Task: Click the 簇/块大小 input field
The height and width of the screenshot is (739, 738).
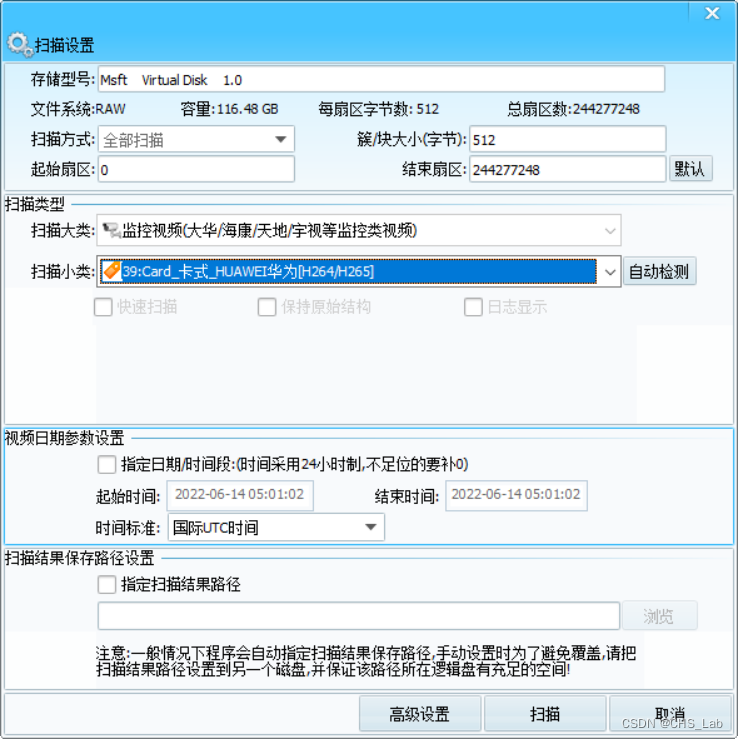Action: coord(567,139)
